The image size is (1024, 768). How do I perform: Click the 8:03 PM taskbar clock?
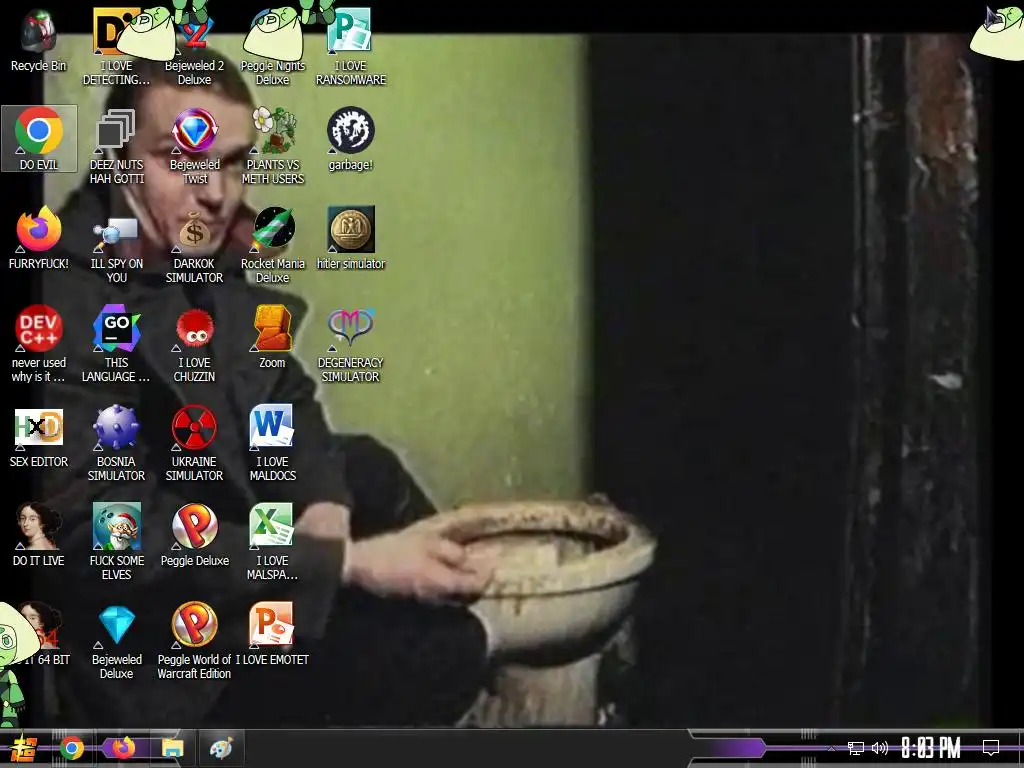pos(931,748)
